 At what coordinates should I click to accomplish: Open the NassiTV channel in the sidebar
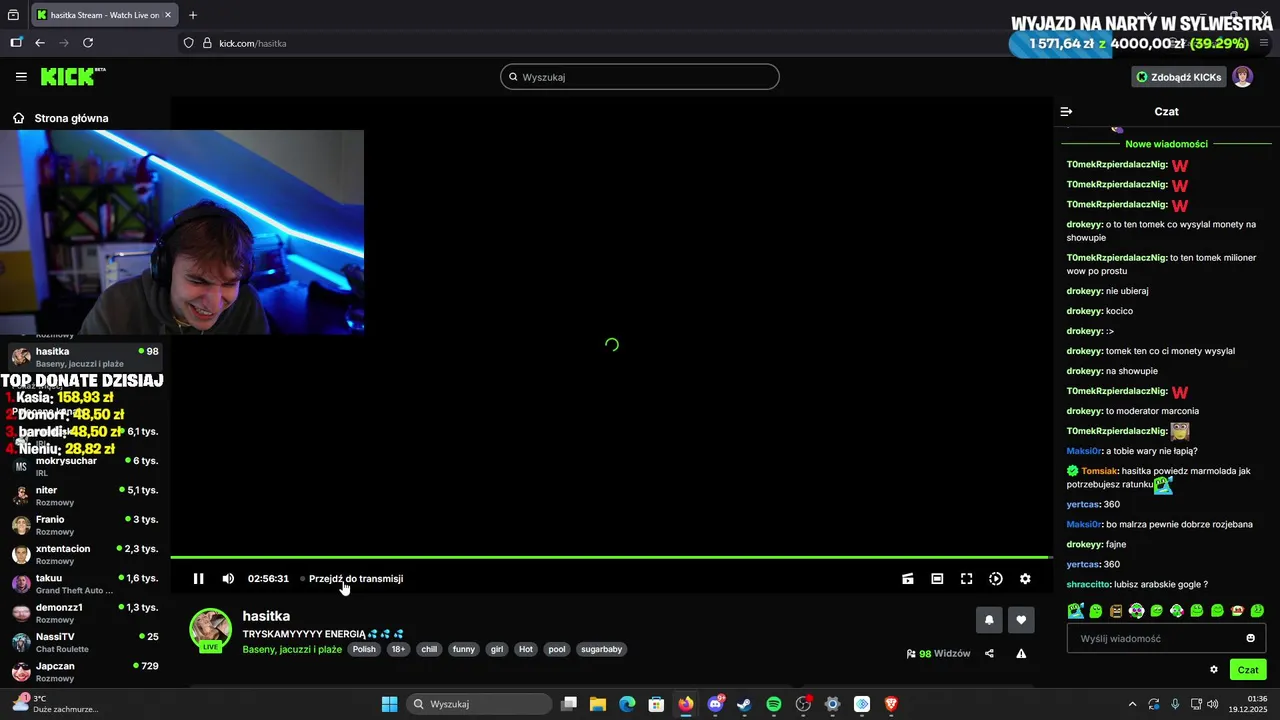pos(85,642)
